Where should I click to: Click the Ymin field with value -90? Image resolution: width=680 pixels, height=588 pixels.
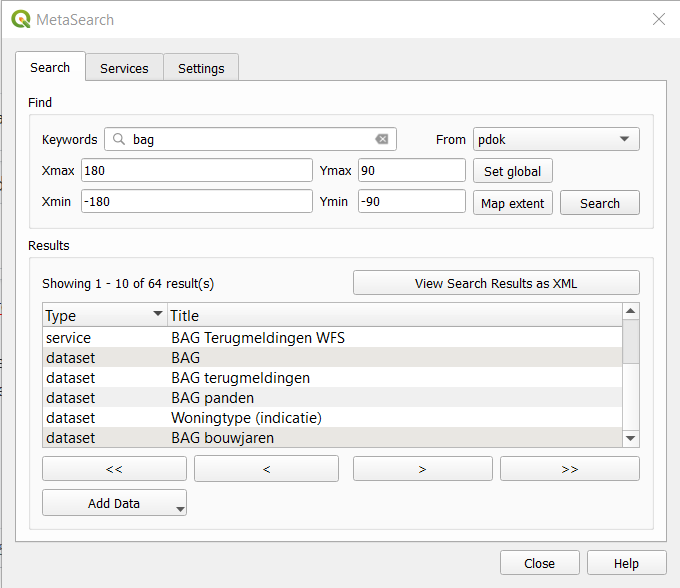point(412,201)
